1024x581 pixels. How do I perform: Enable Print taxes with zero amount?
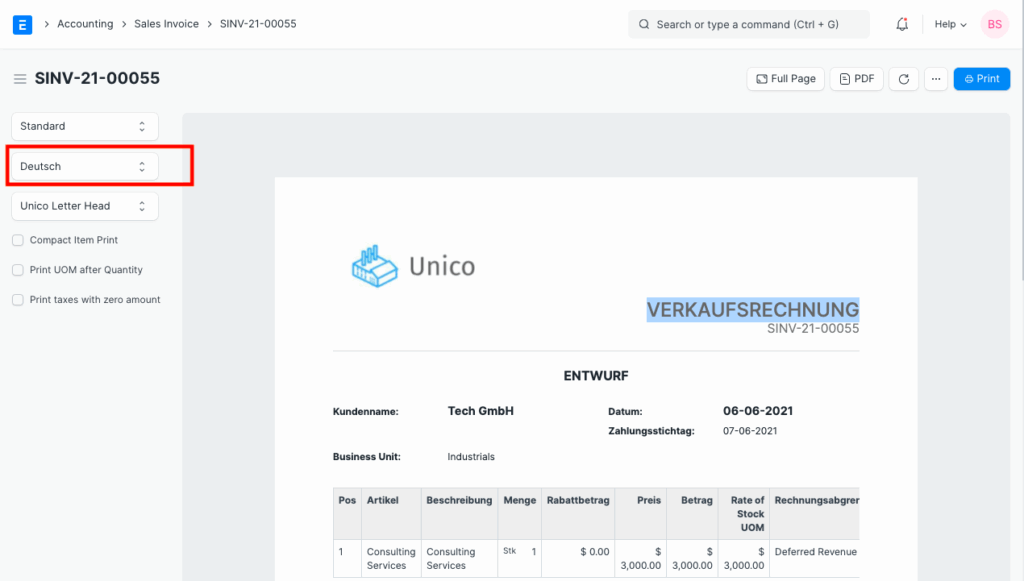pos(17,299)
